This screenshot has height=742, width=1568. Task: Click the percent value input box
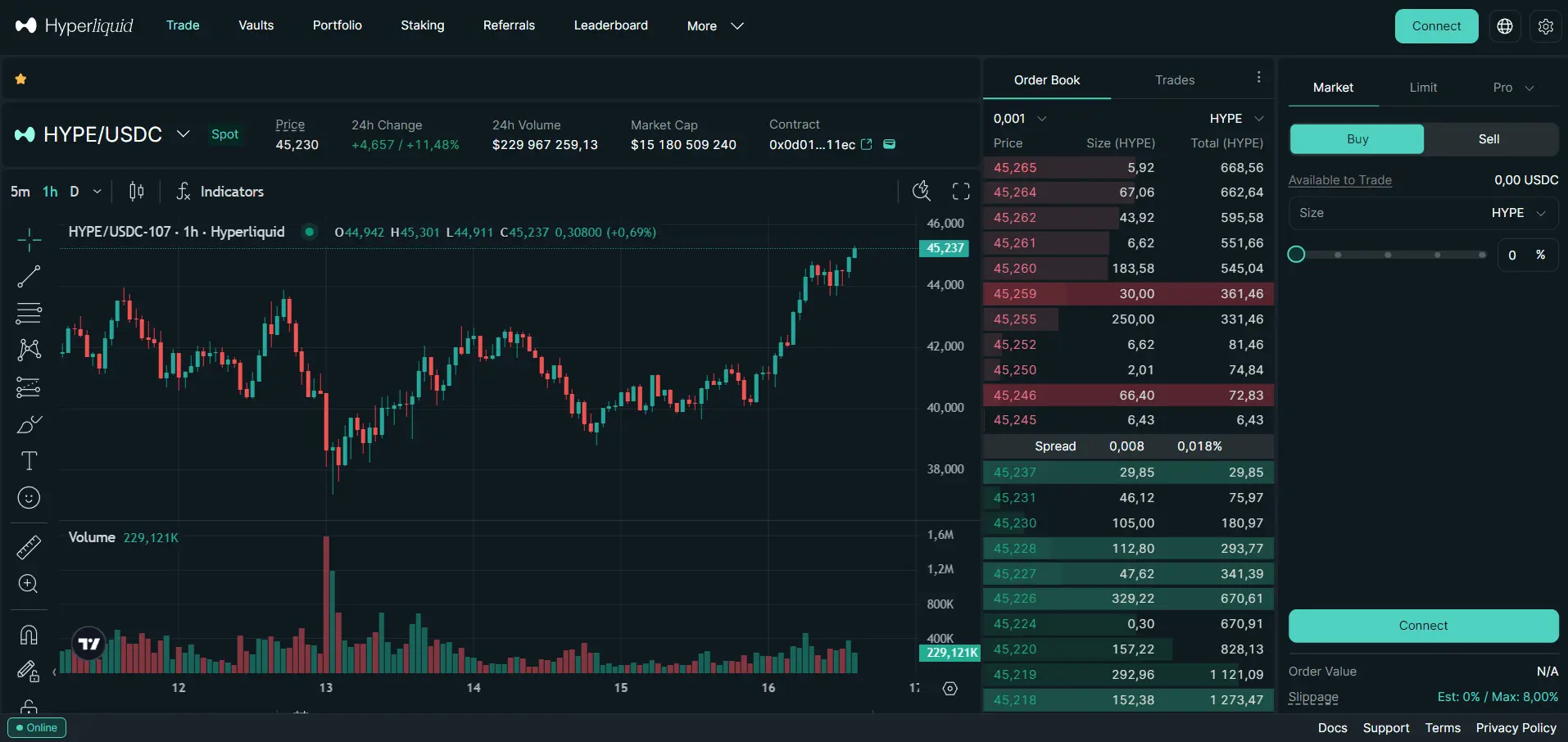click(x=1528, y=255)
